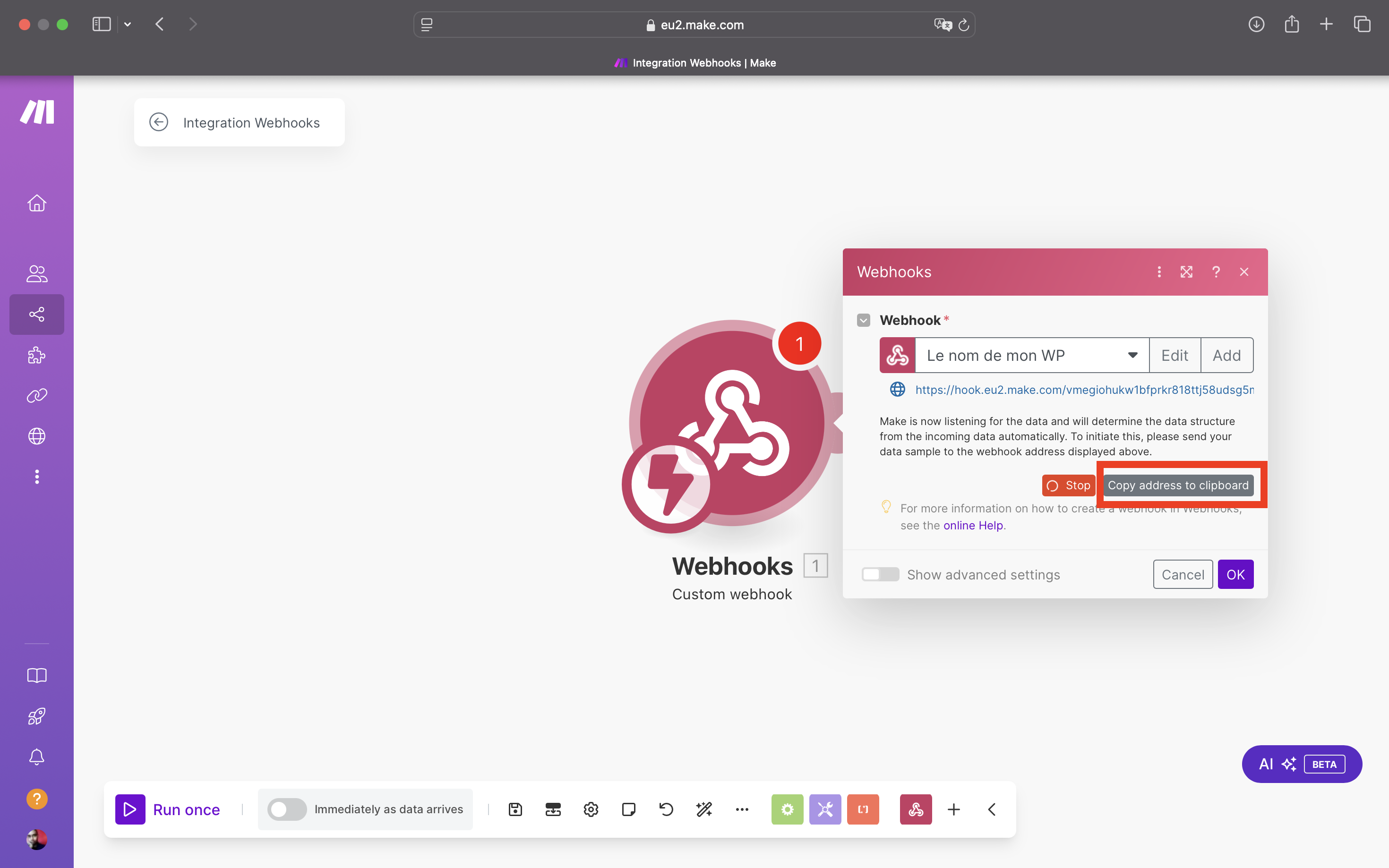
Task: Click the Auto-align magic wand icon
Action: 704,809
